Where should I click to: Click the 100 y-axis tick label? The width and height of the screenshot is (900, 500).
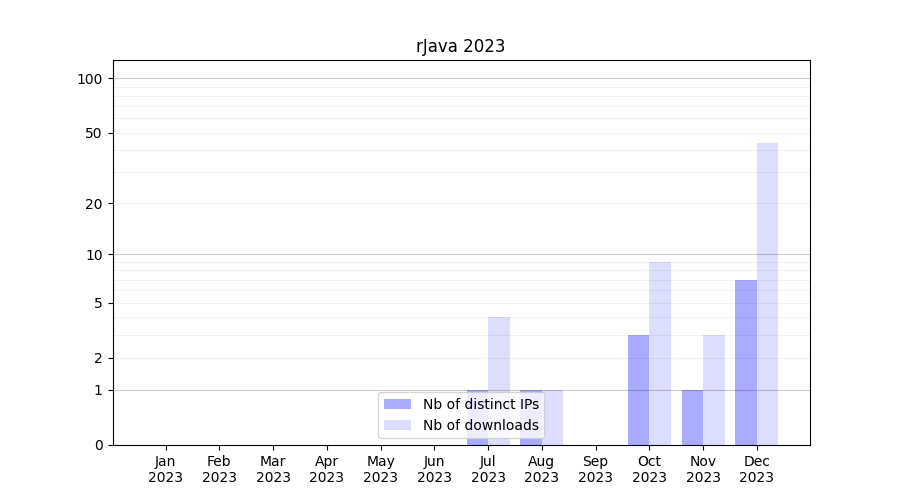point(90,79)
